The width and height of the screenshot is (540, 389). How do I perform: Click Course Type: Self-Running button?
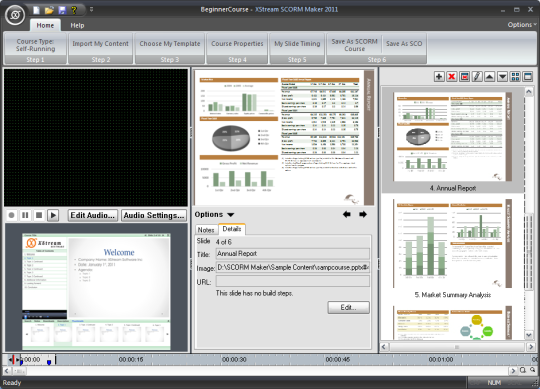pos(35,45)
